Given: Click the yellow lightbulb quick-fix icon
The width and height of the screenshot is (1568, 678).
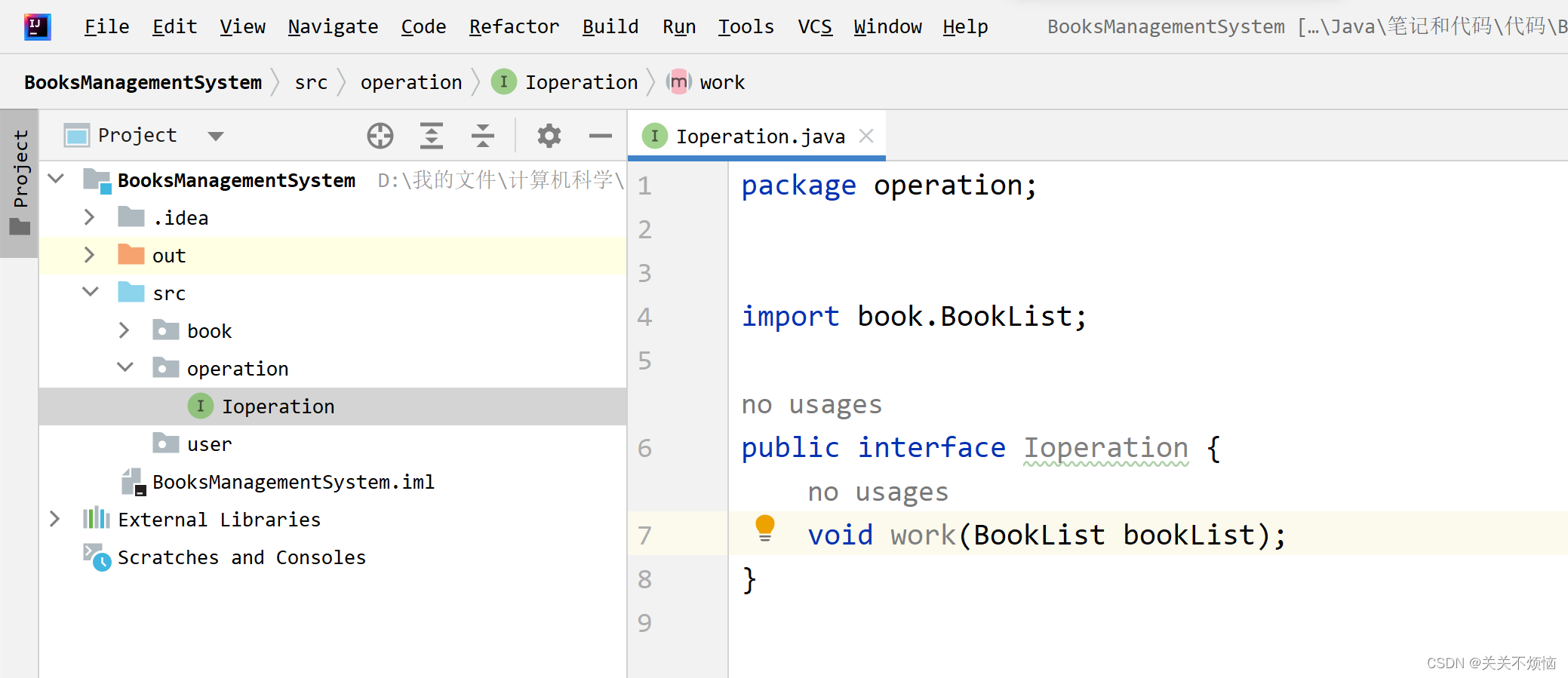Looking at the screenshot, I should 764,527.
